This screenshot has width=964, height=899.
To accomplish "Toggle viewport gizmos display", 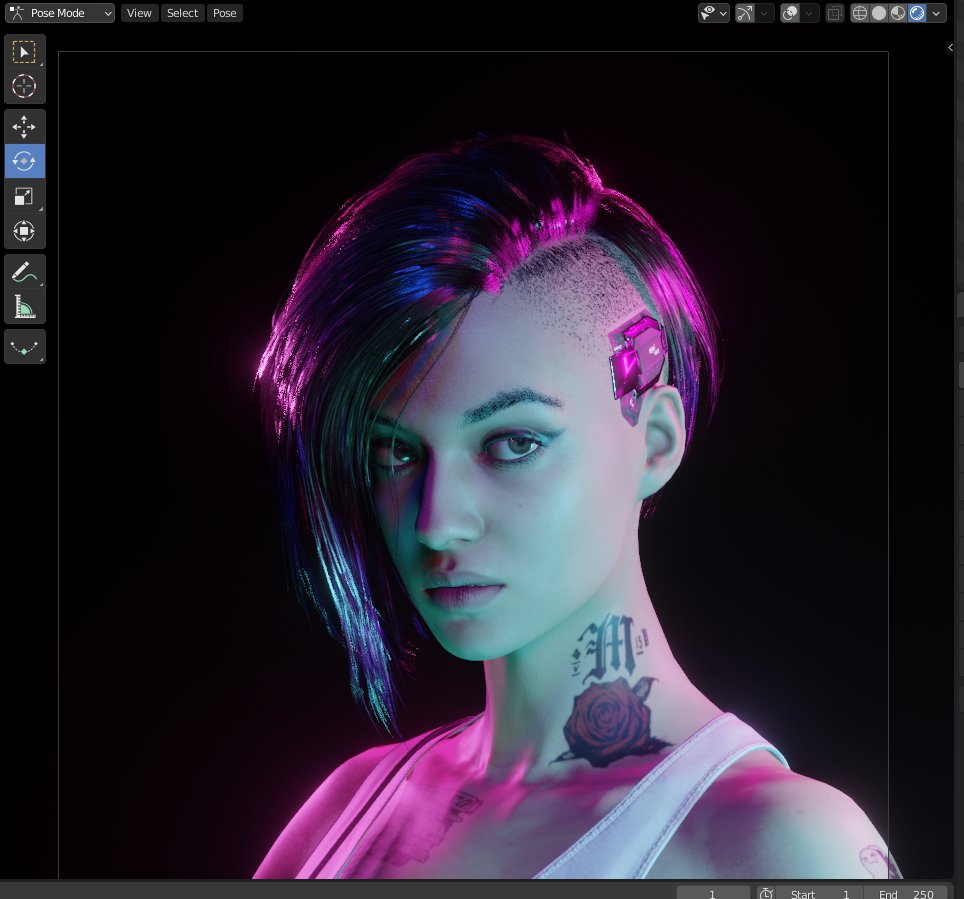I will pos(745,13).
